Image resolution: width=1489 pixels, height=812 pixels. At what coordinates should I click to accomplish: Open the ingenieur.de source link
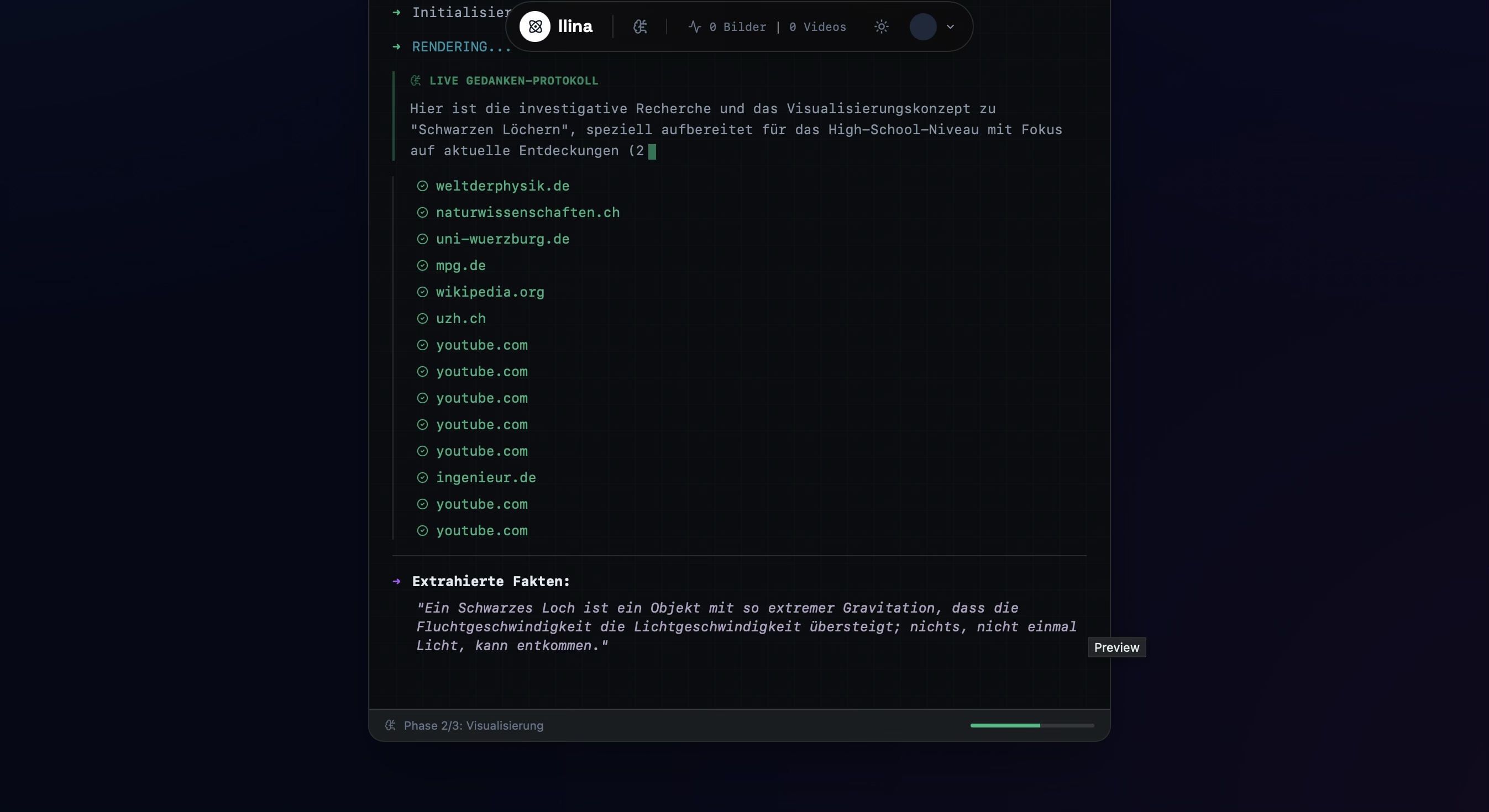[485, 478]
